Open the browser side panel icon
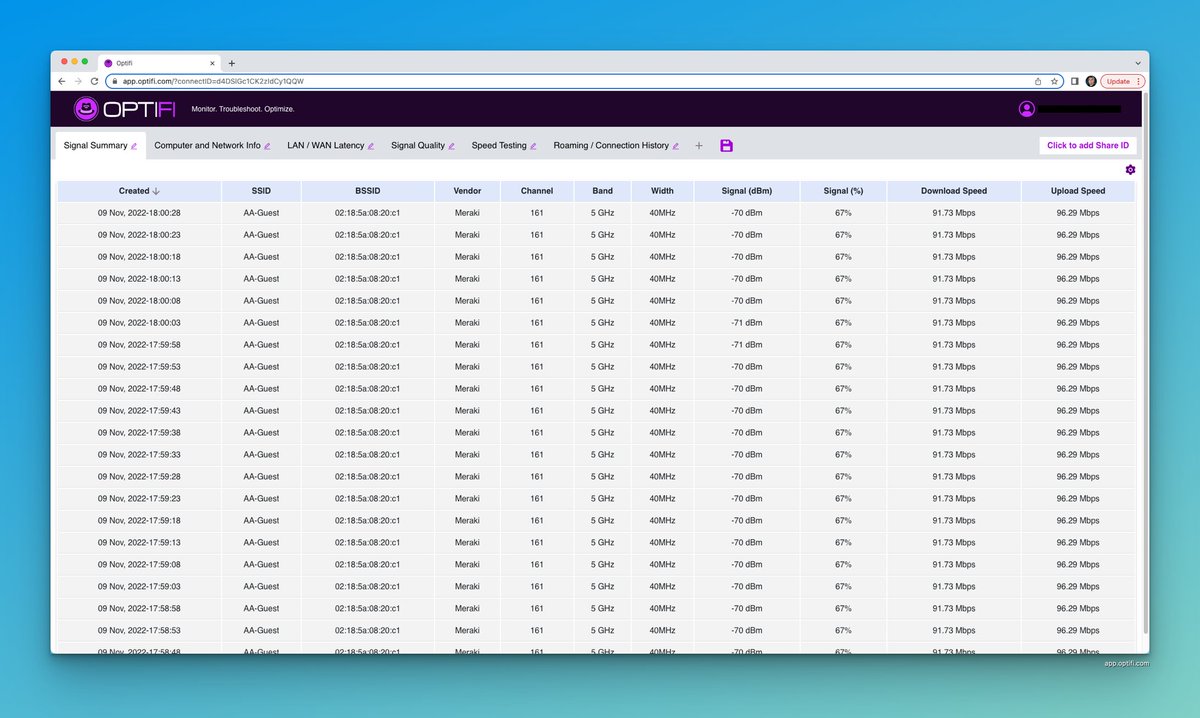The width and height of the screenshot is (1200, 718). coord(1074,81)
